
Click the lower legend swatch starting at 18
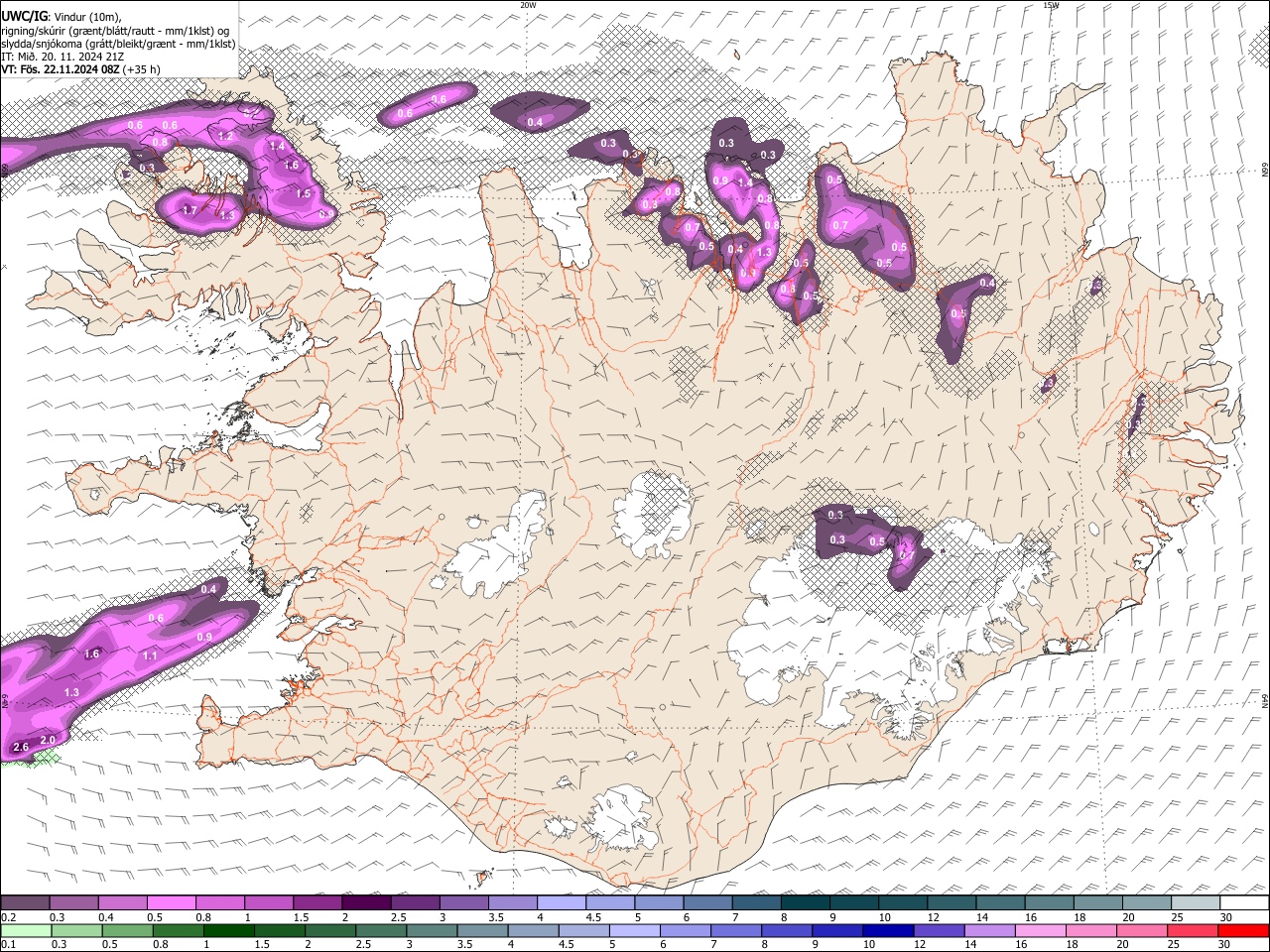(1090, 931)
